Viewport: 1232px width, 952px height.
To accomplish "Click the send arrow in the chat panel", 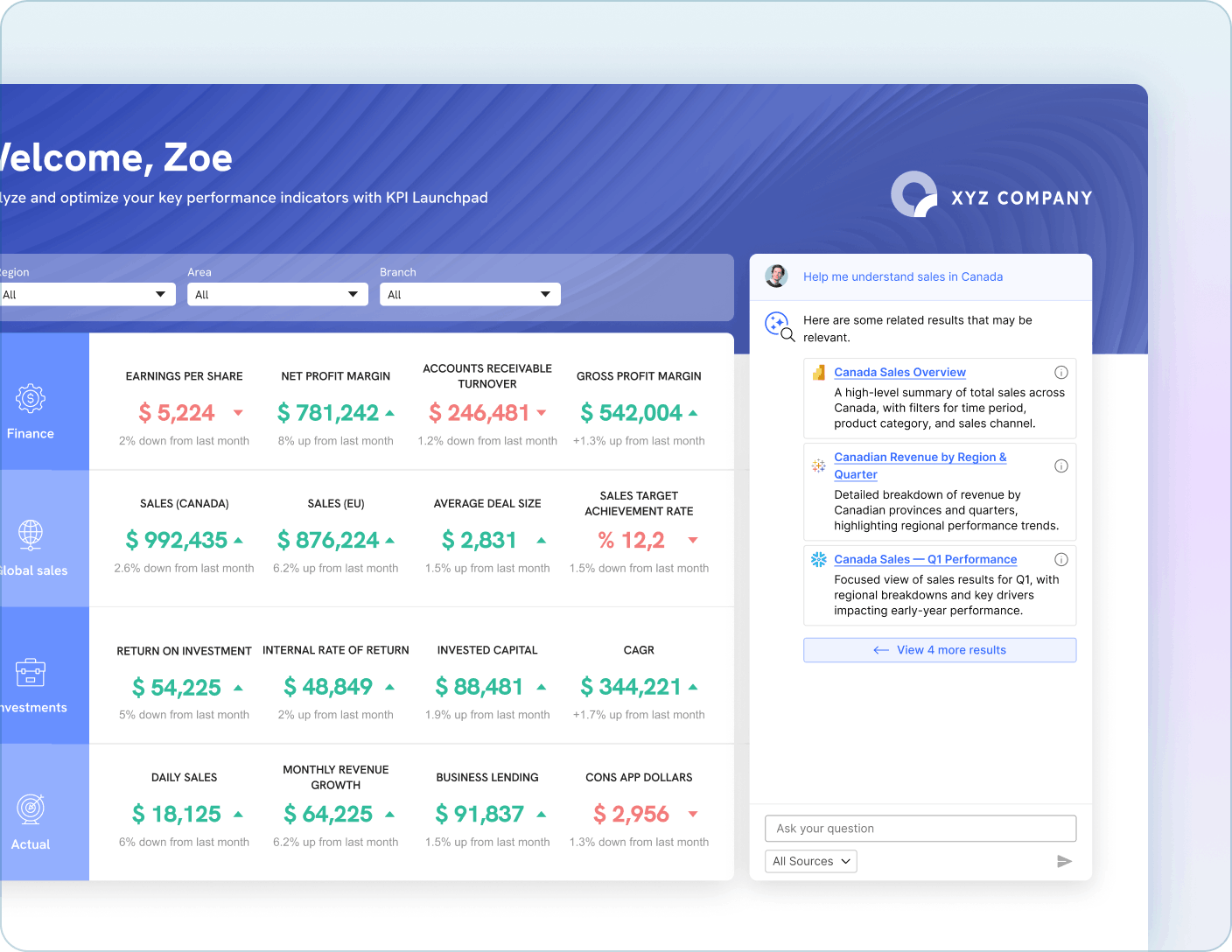I will [1065, 861].
